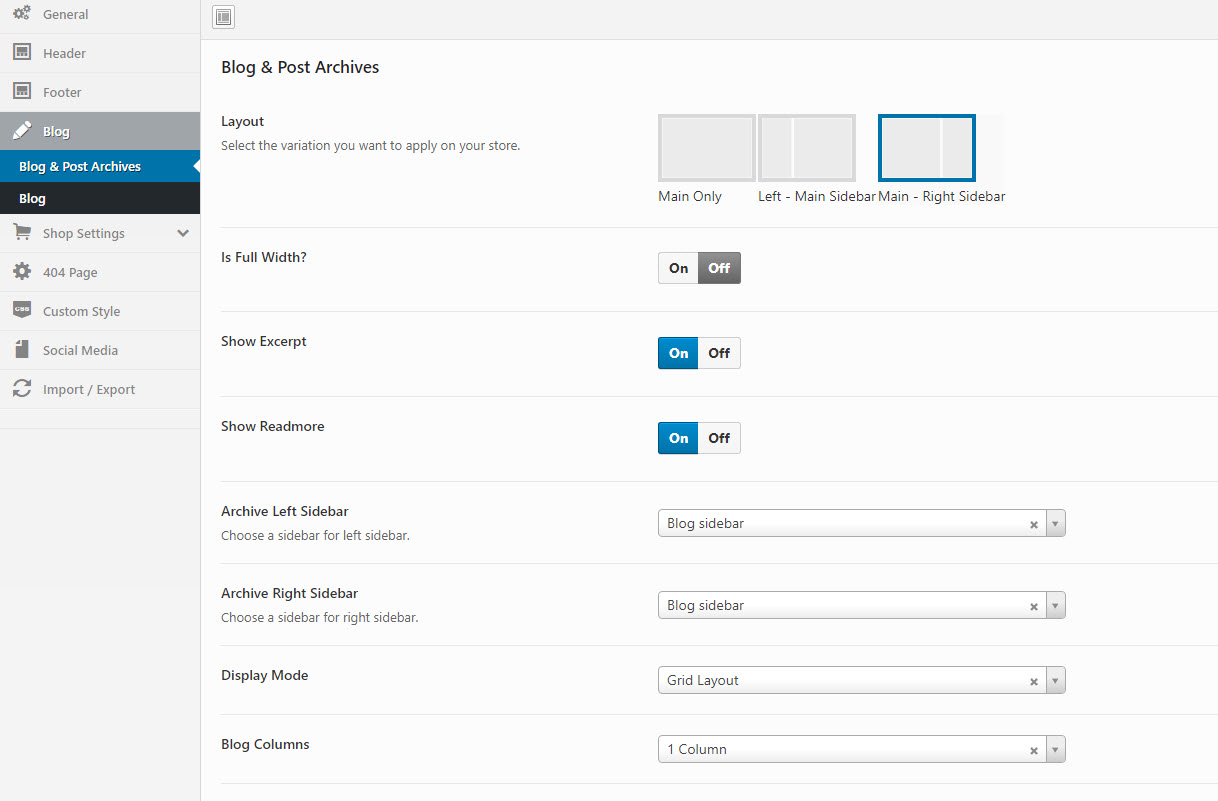Image resolution: width=1218 pixels, height=801 pixels.
Task: Click the expand-all sections icon at top
Action: [224, 16]
